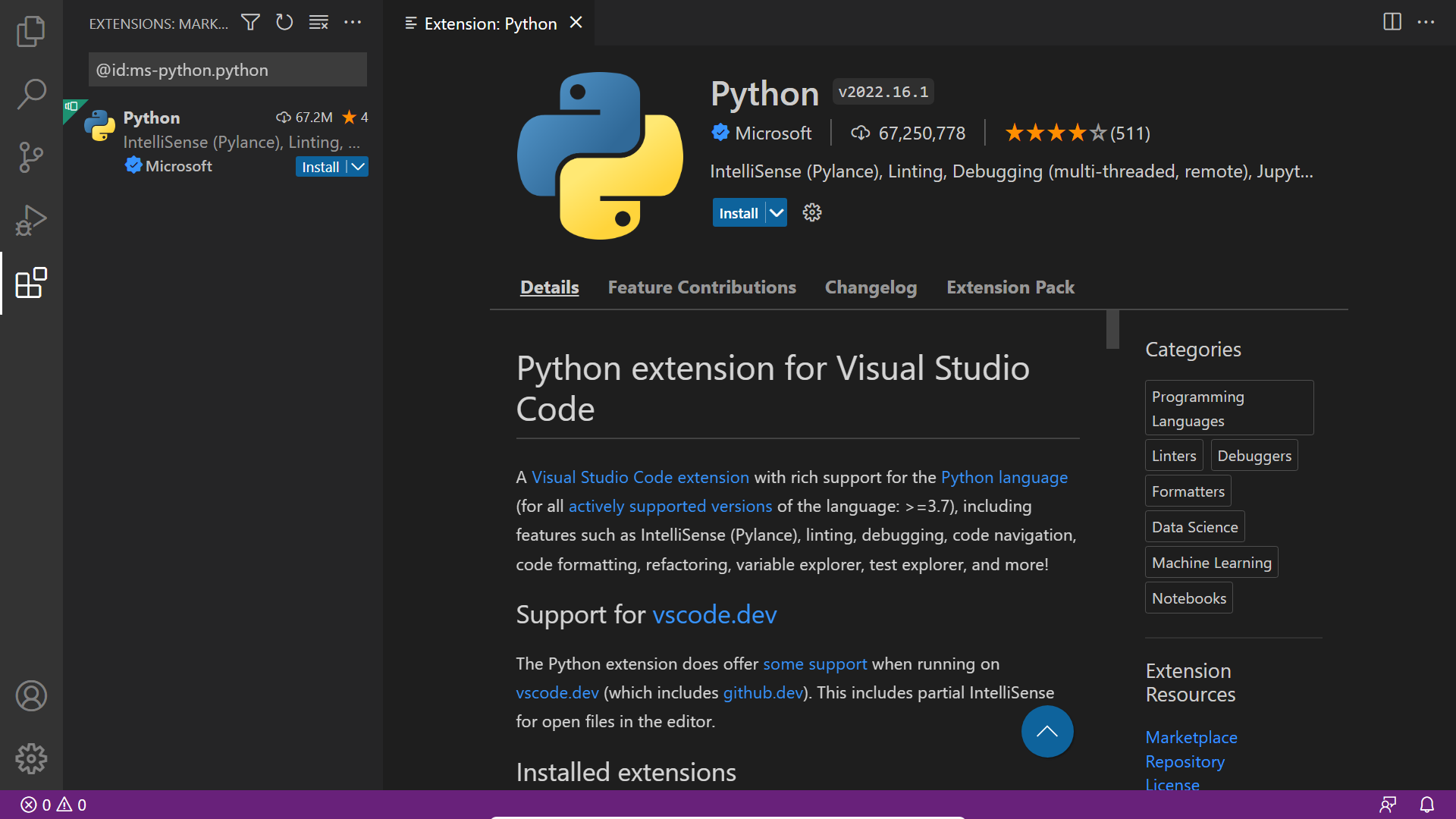Click the notifications bell icon

click(1428, 805)
